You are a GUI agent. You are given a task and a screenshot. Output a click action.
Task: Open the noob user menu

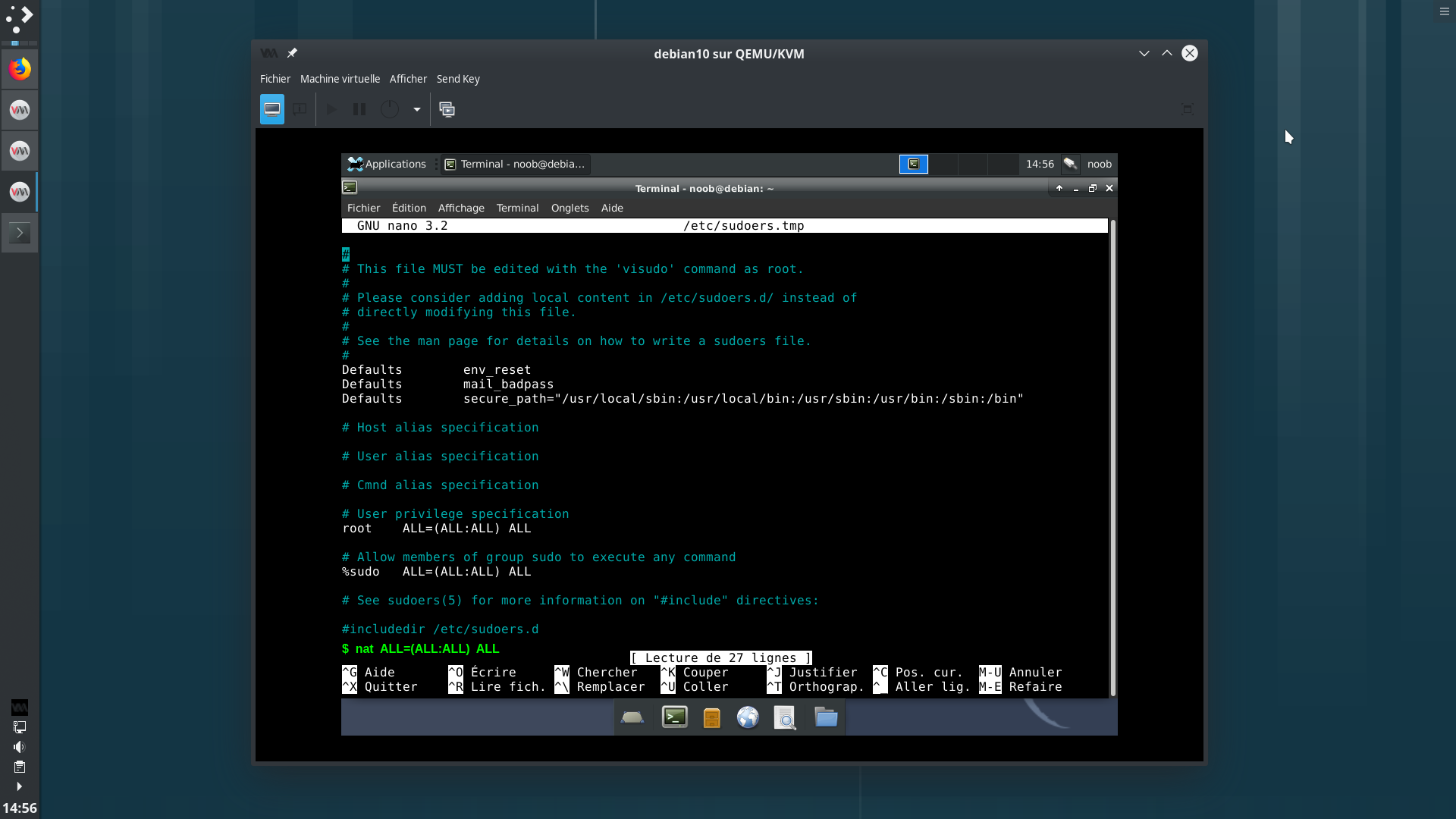pyautogui.click(x=1099, y=164)
